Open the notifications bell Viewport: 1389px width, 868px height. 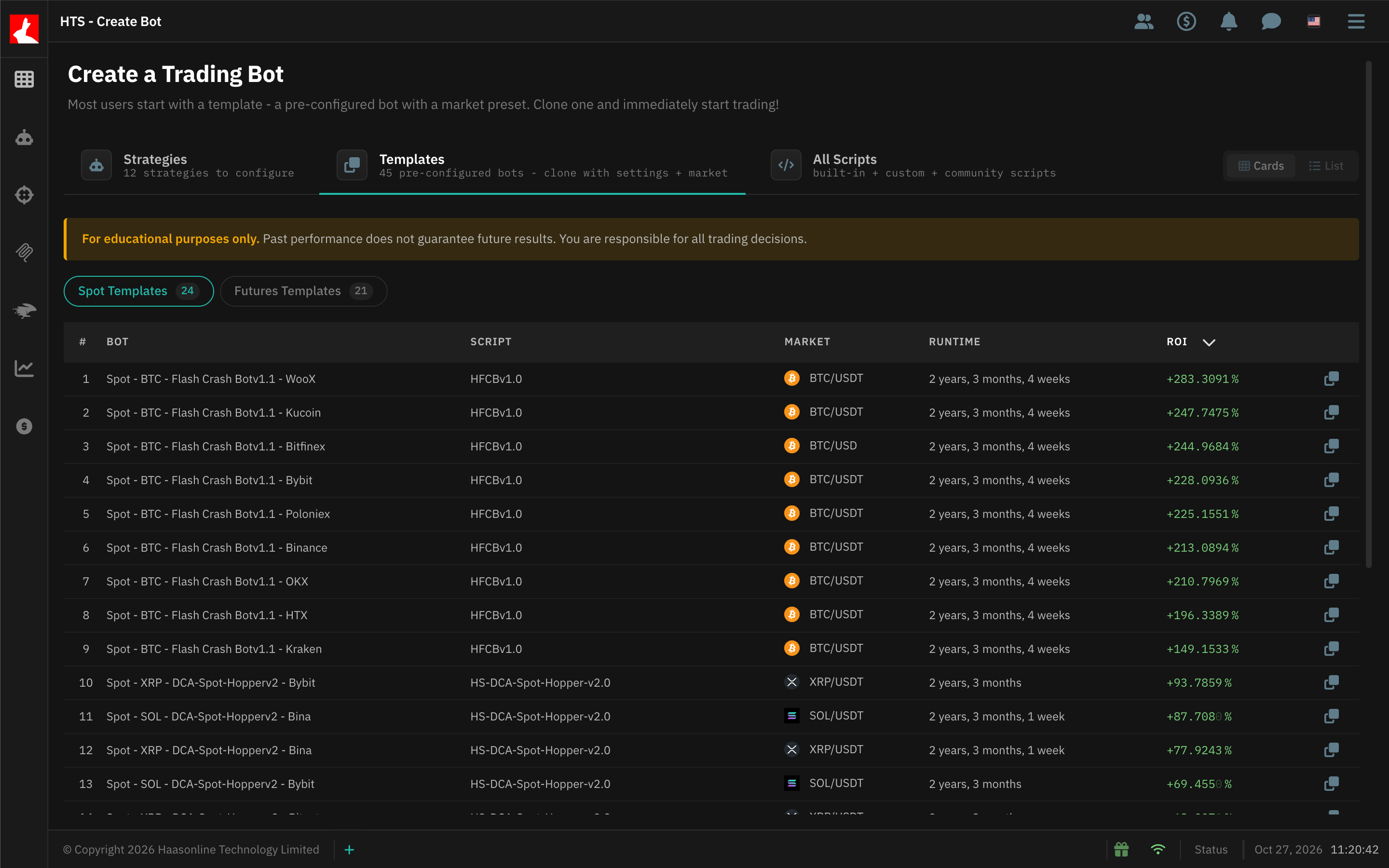point(1229,22)
